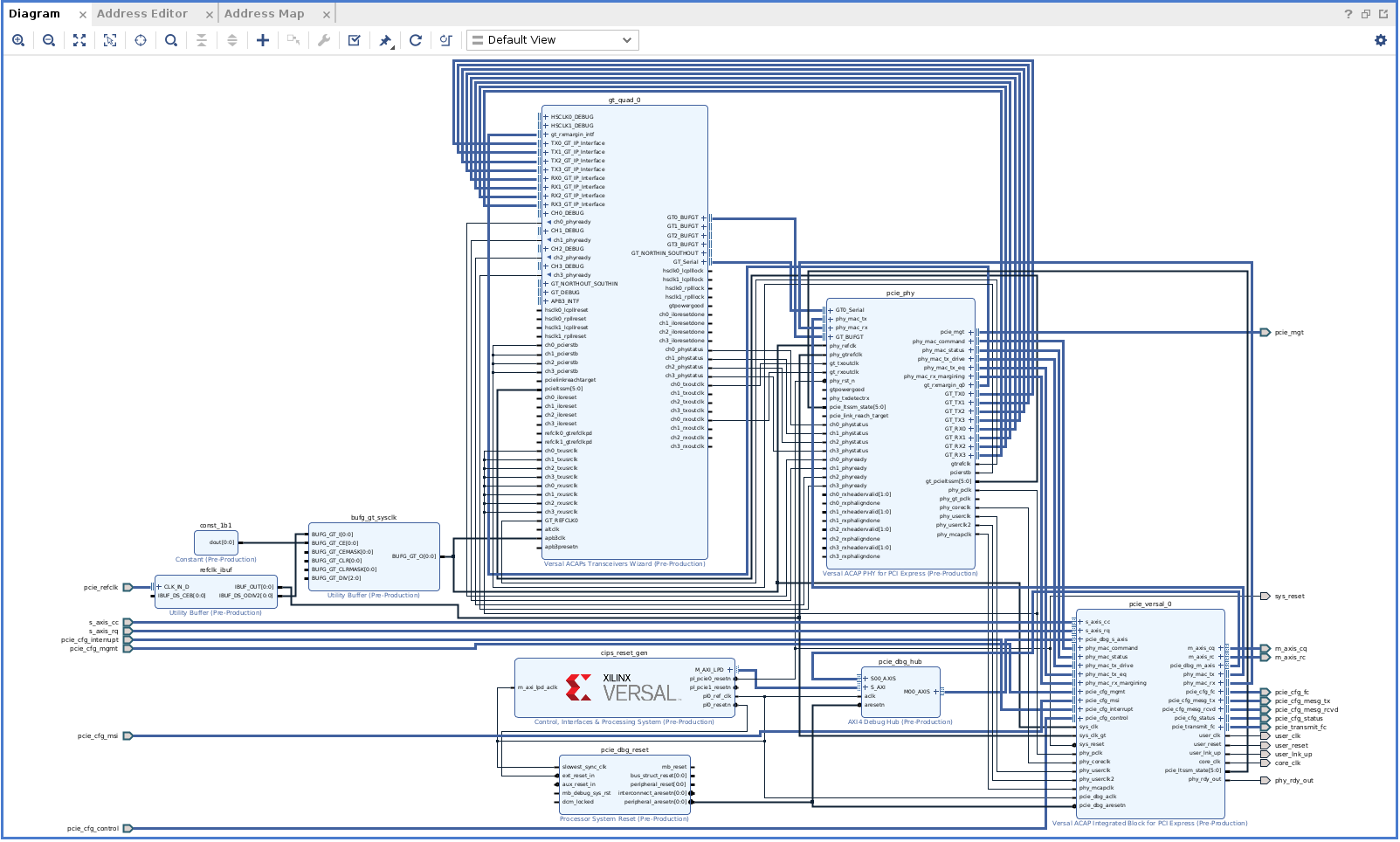Open the diagram search tool

click(x=171, y=40)
